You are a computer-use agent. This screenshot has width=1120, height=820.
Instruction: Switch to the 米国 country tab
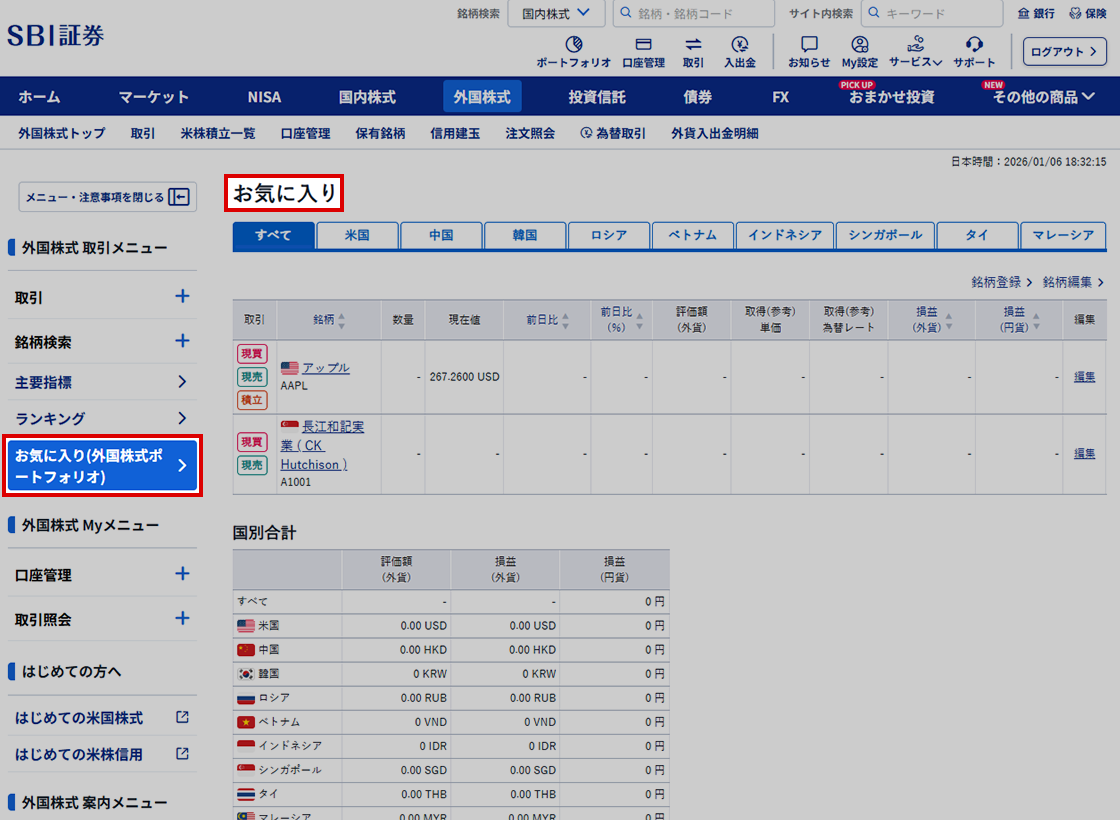[x=357, y=236]
